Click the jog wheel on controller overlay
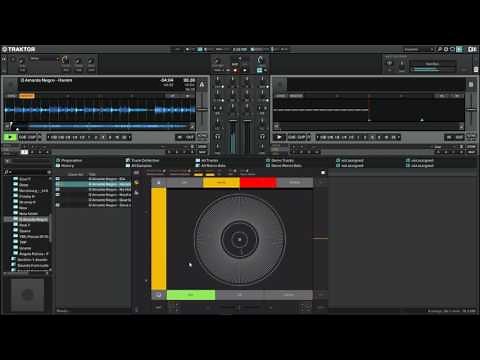This screenshot has width=480, height=360. [240, 239]
